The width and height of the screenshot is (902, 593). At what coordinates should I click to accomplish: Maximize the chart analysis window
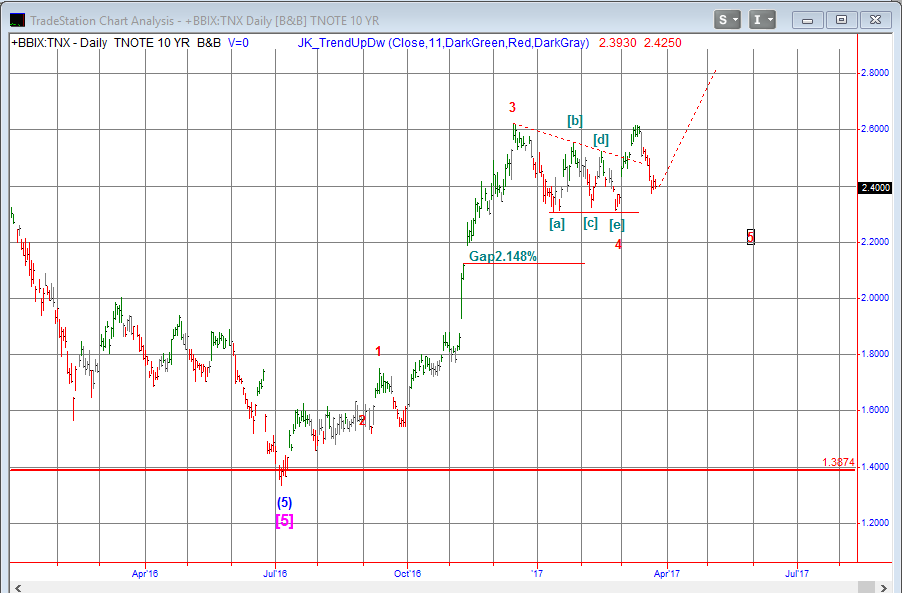pyautogui.click(x=841, y=20)
